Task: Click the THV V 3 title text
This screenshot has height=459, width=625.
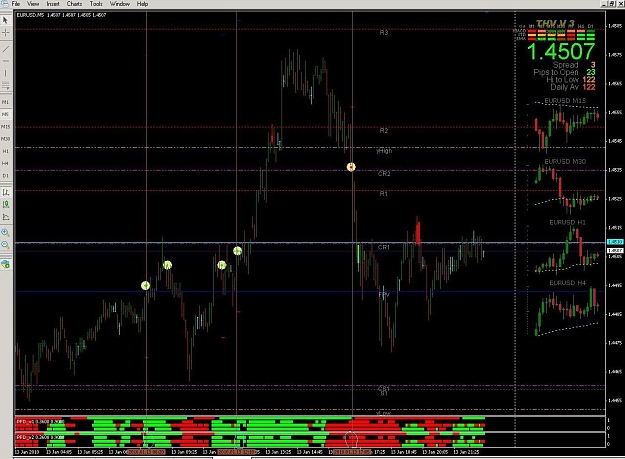Action: (555, 24)
